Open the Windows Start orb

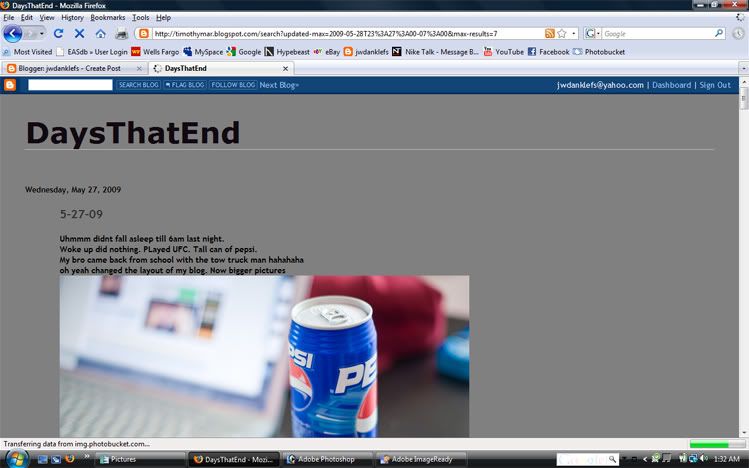[16, 459]
